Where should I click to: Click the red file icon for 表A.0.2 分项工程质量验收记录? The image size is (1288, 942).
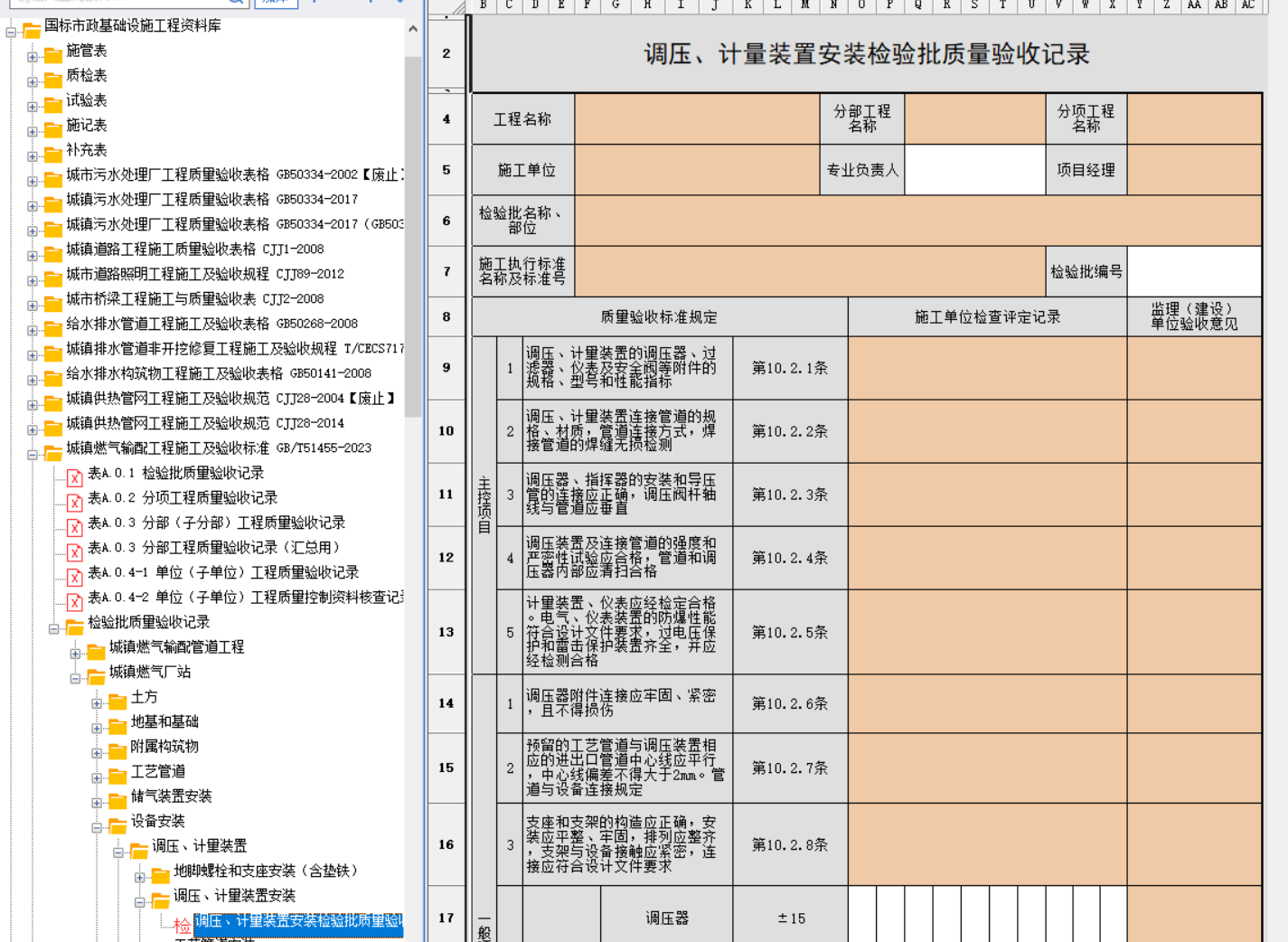tap(75, 503)
